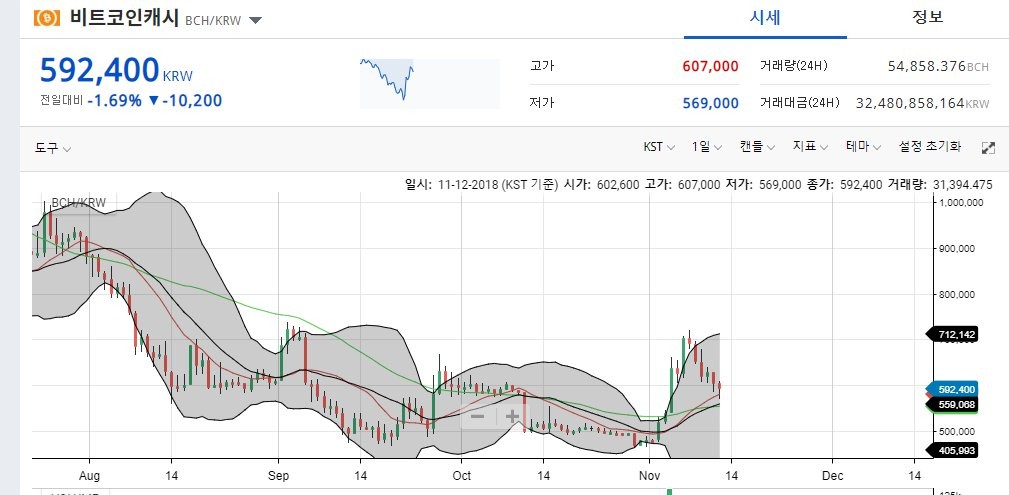Viewport: 1009px width, 495px height.
Task: Open the 1일 interval dropdown
Action: (x=707, y=147)
